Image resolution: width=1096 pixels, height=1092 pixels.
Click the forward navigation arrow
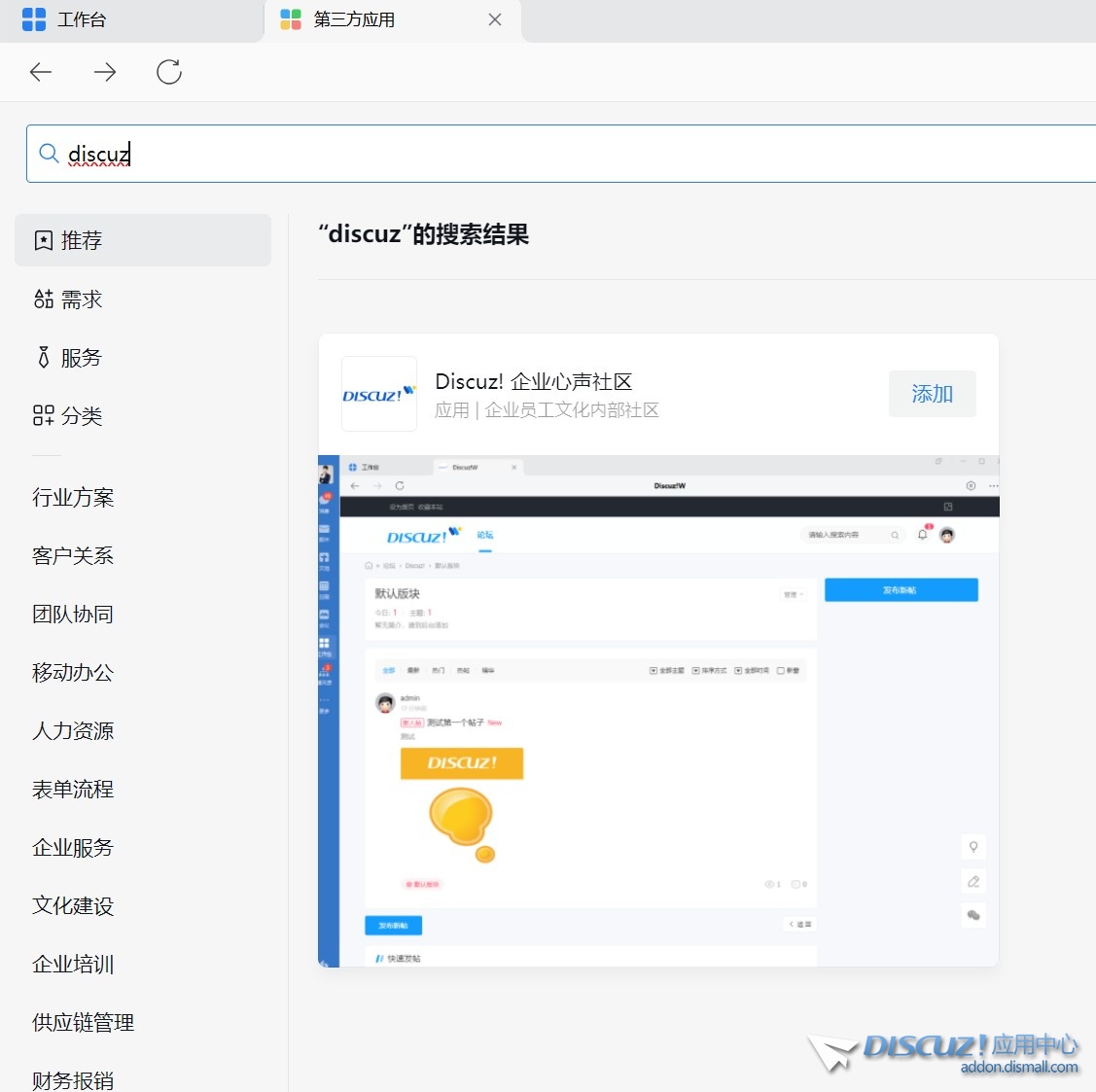tap(105, 72)
